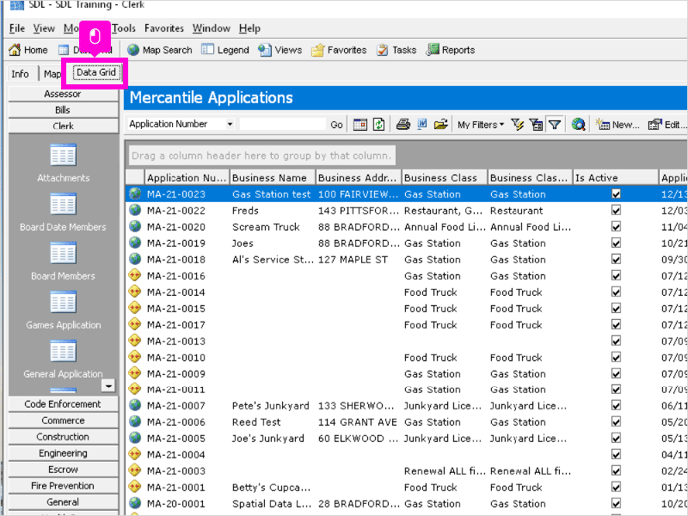This screenshot has width=688, height=516.
Task: Click the filter builder icon
Action: click(536, 125)
